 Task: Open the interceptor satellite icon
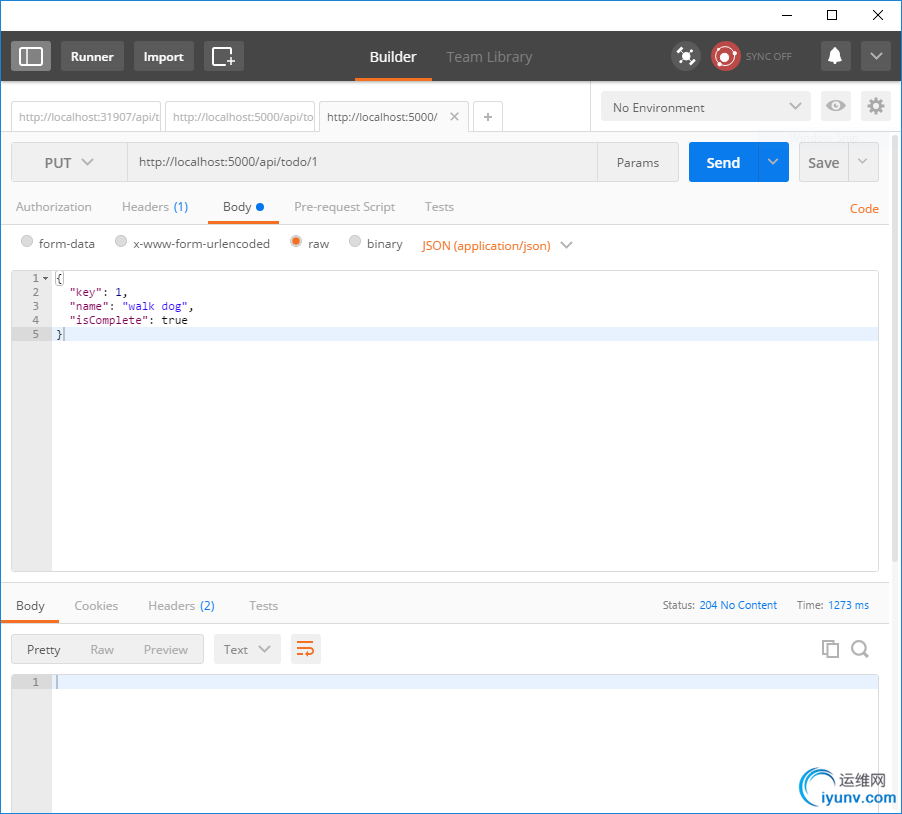point(685,56)
